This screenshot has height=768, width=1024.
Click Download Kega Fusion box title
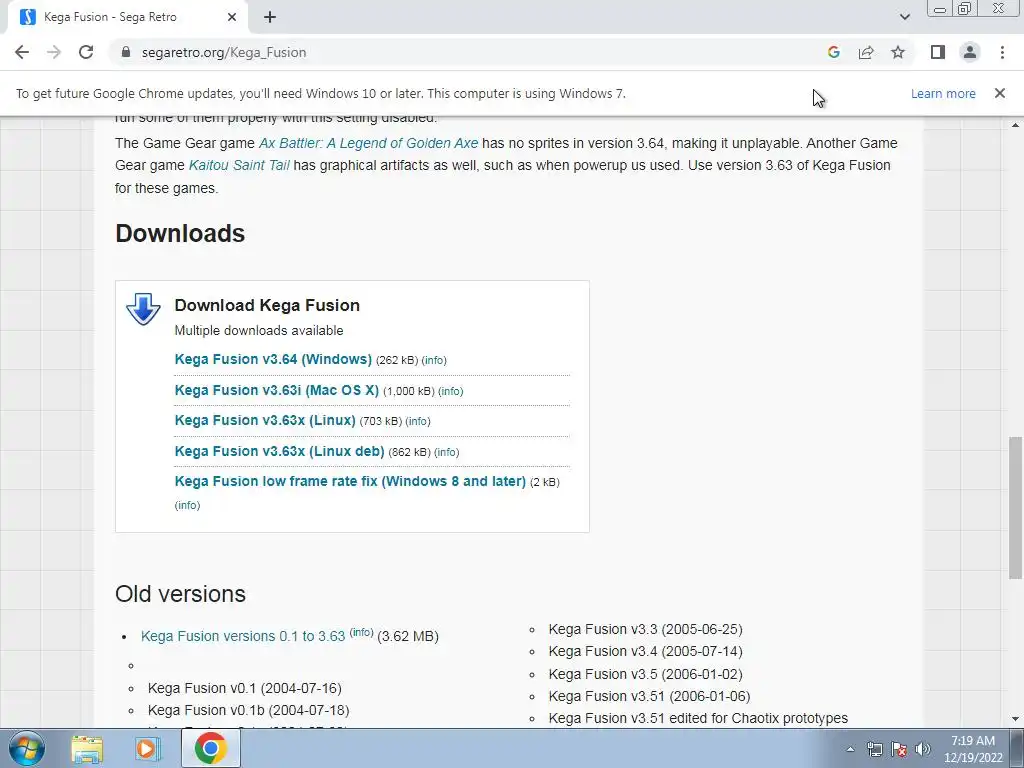click(267, 305)
